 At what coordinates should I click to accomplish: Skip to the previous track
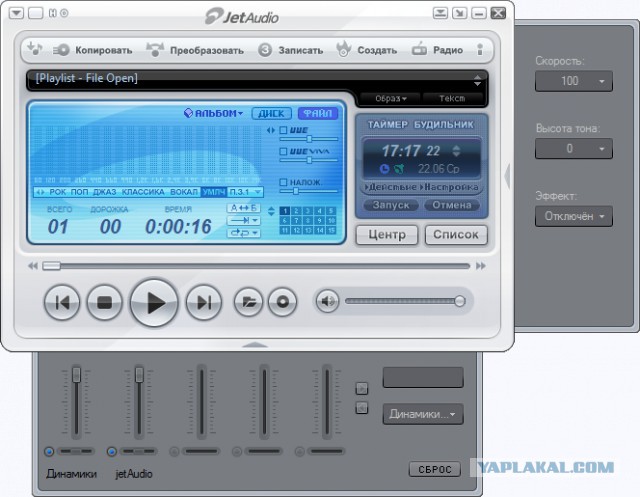click(x=62, y=302)
